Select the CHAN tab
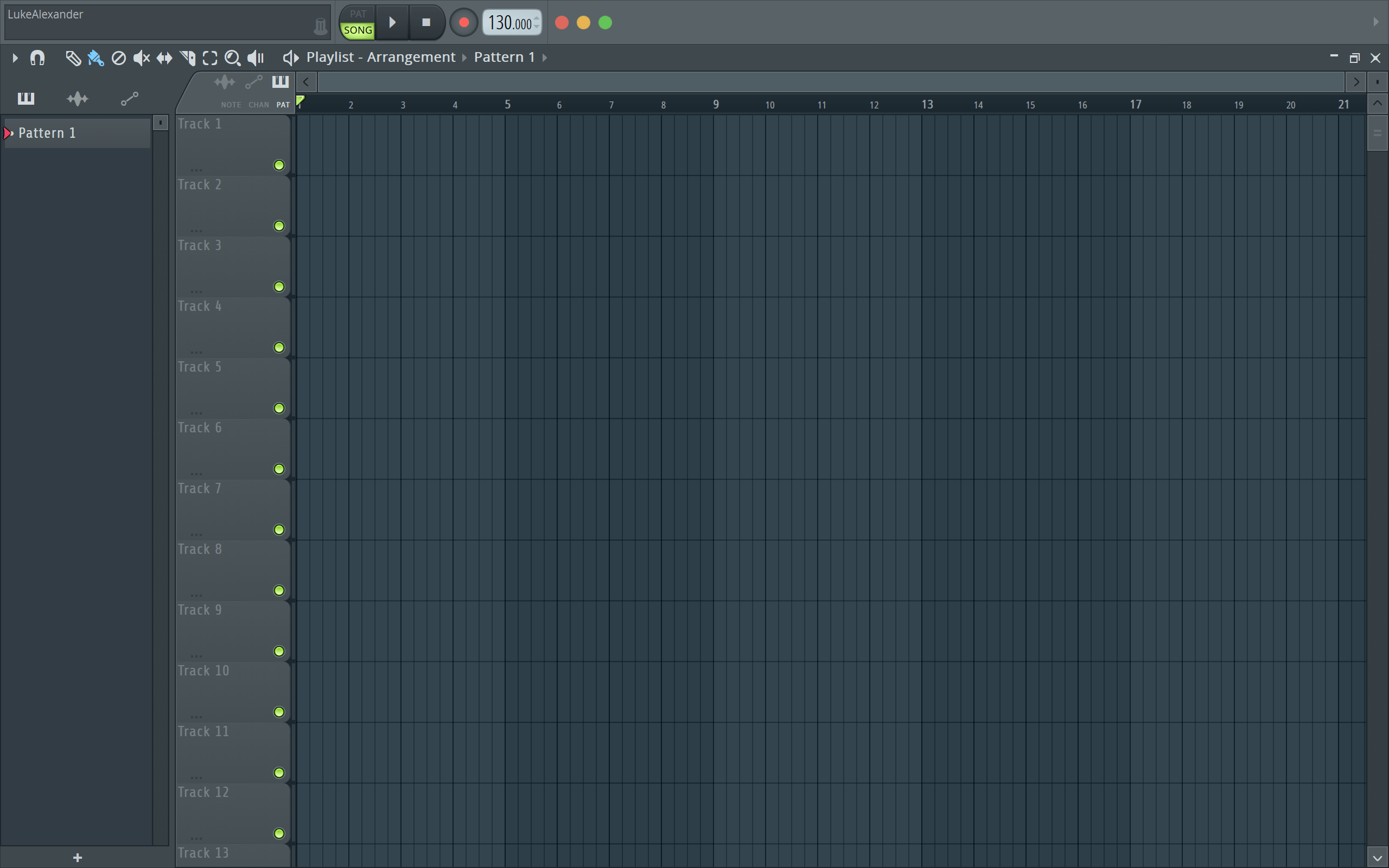Image resolution: width=1389 pixels, height=868 pixels. (258, 105)
